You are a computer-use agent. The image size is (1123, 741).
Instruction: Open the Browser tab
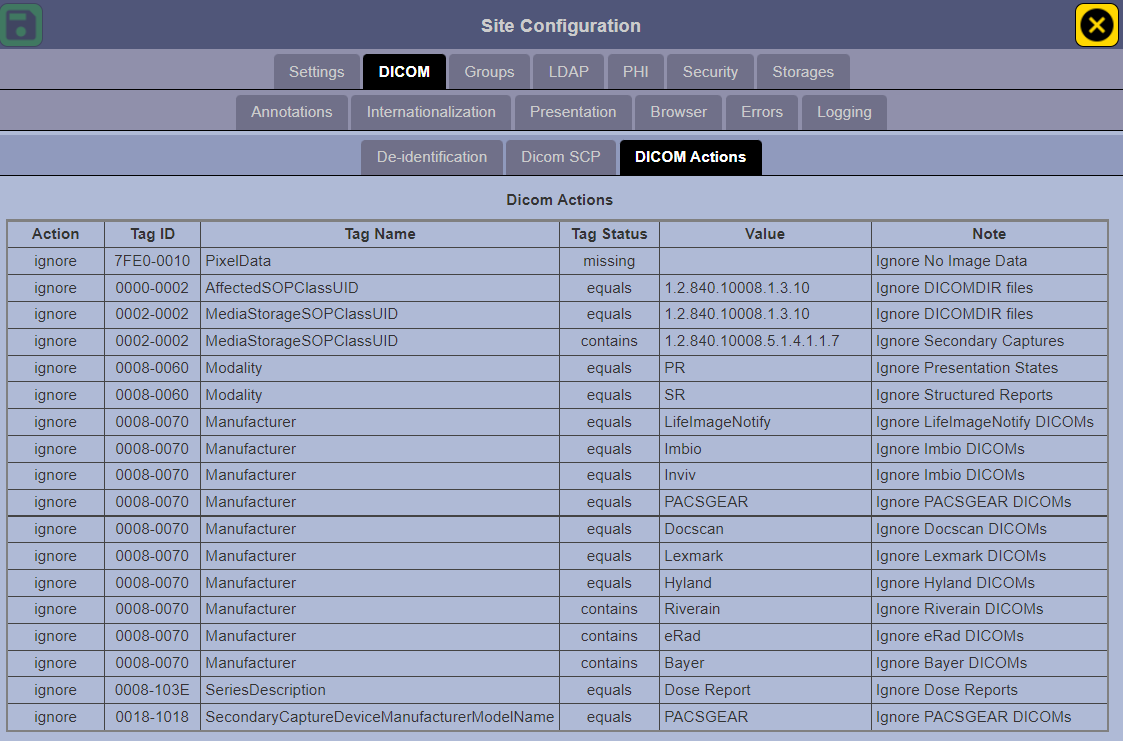[x=679, y=111]
